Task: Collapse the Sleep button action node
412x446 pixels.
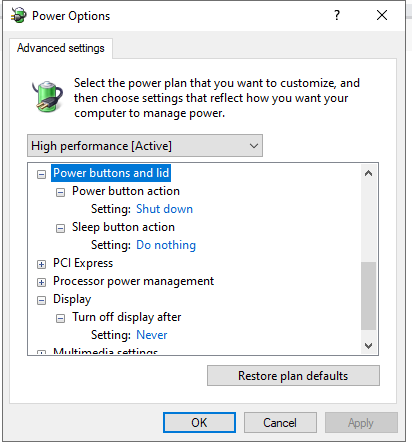Action: (x=60, y=228)
